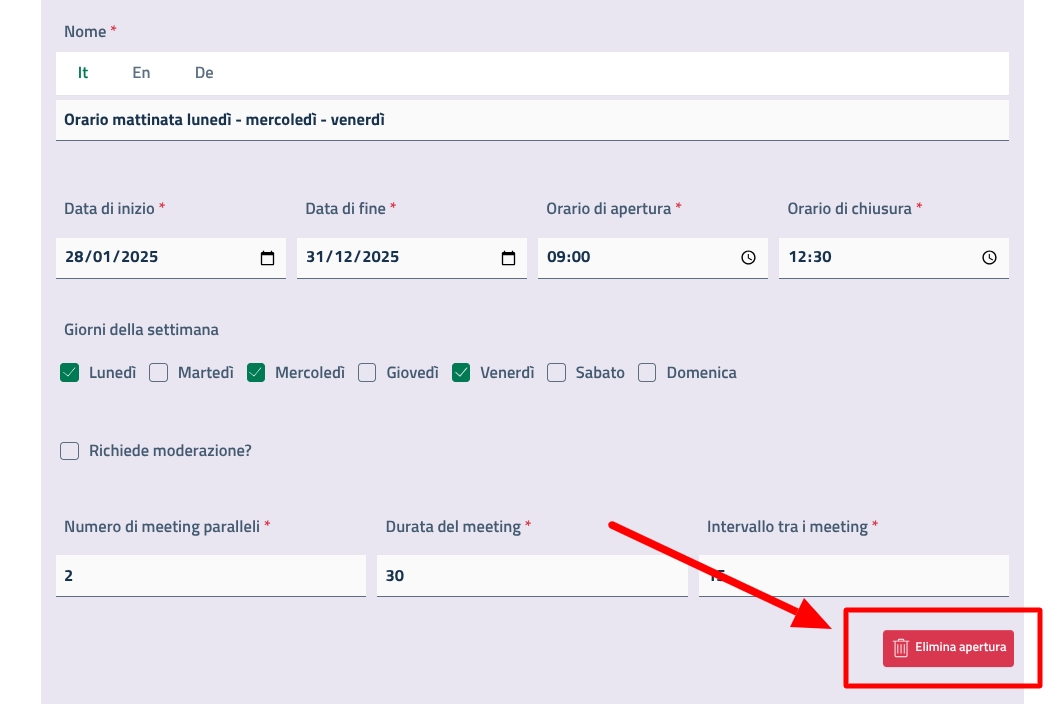Open calendar picker for Data di fine
Image resolution: width=1054 pixels, height=704 pixels.
(x=508, y=258)
